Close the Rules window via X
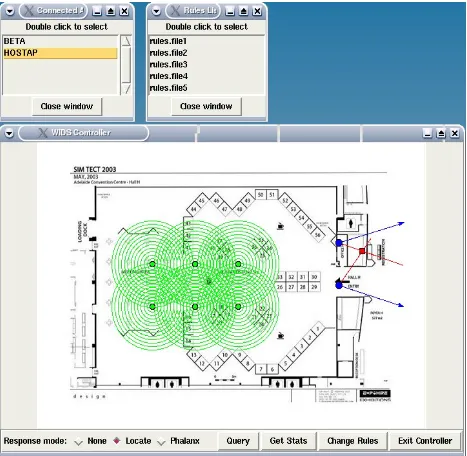The image size is (467, 456). [257, 11]
